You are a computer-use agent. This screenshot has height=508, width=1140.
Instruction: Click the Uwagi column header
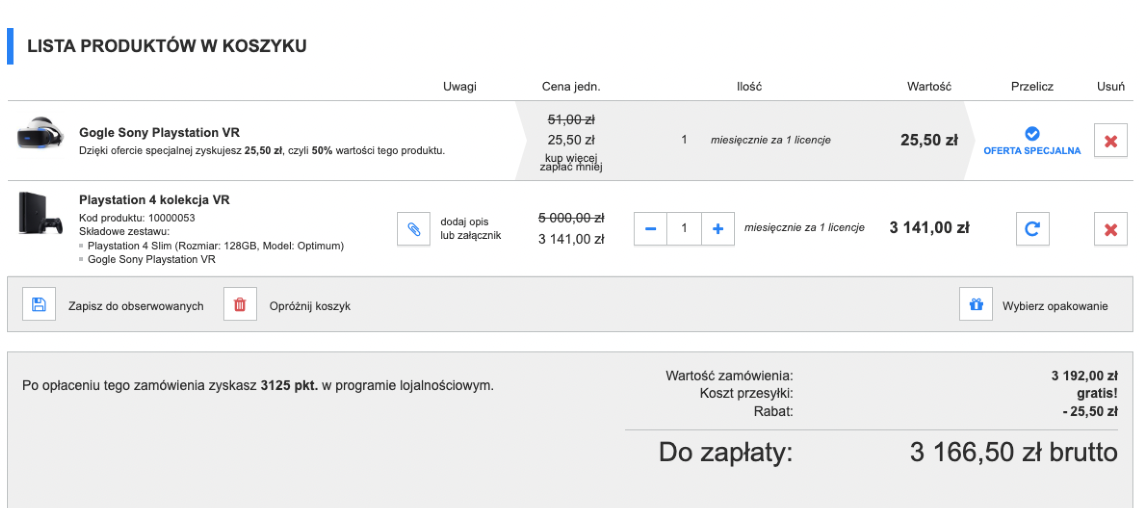(x=459, y=86)
